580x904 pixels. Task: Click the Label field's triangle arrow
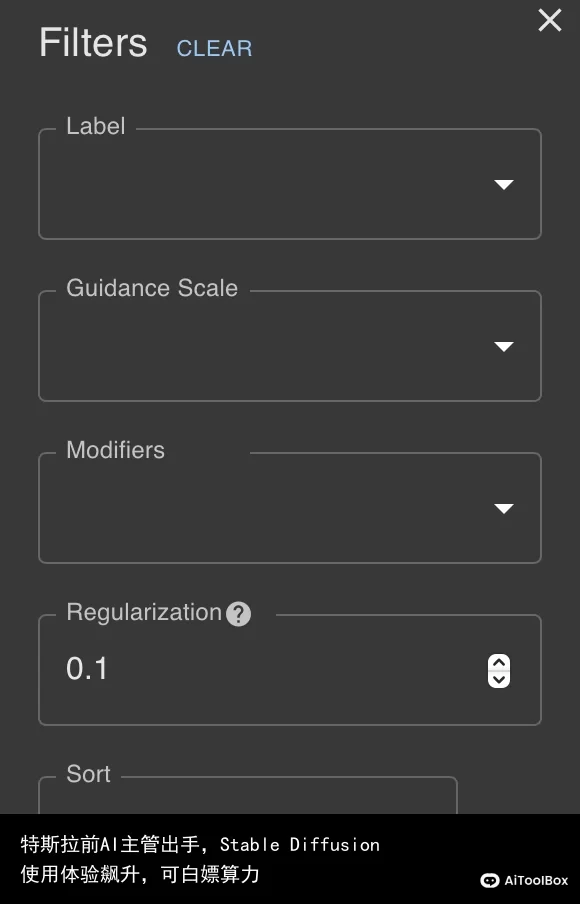click(504, 184)
